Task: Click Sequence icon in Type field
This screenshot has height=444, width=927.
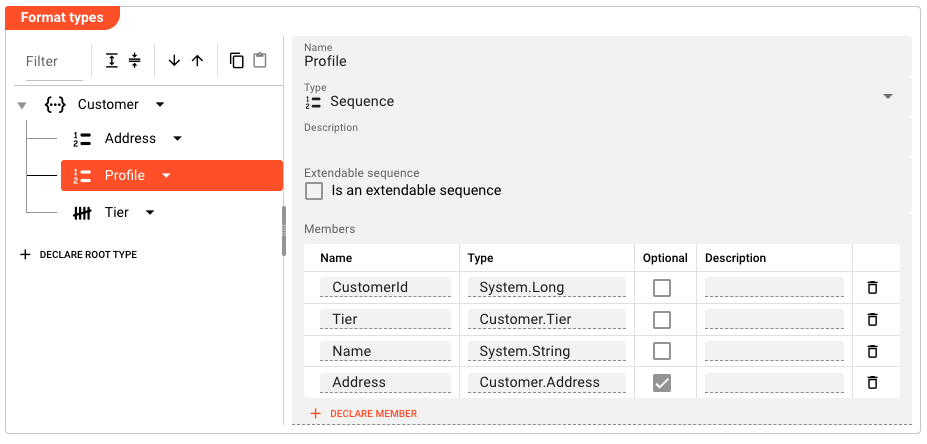Action: click(x=313, y=102)
